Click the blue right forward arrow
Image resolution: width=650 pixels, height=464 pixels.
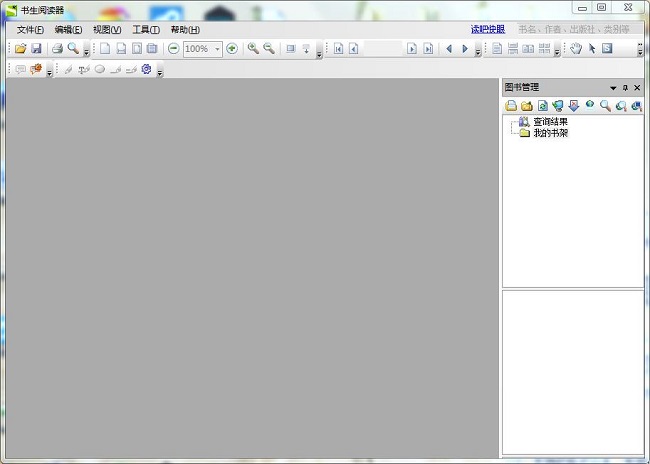[465, 49]
